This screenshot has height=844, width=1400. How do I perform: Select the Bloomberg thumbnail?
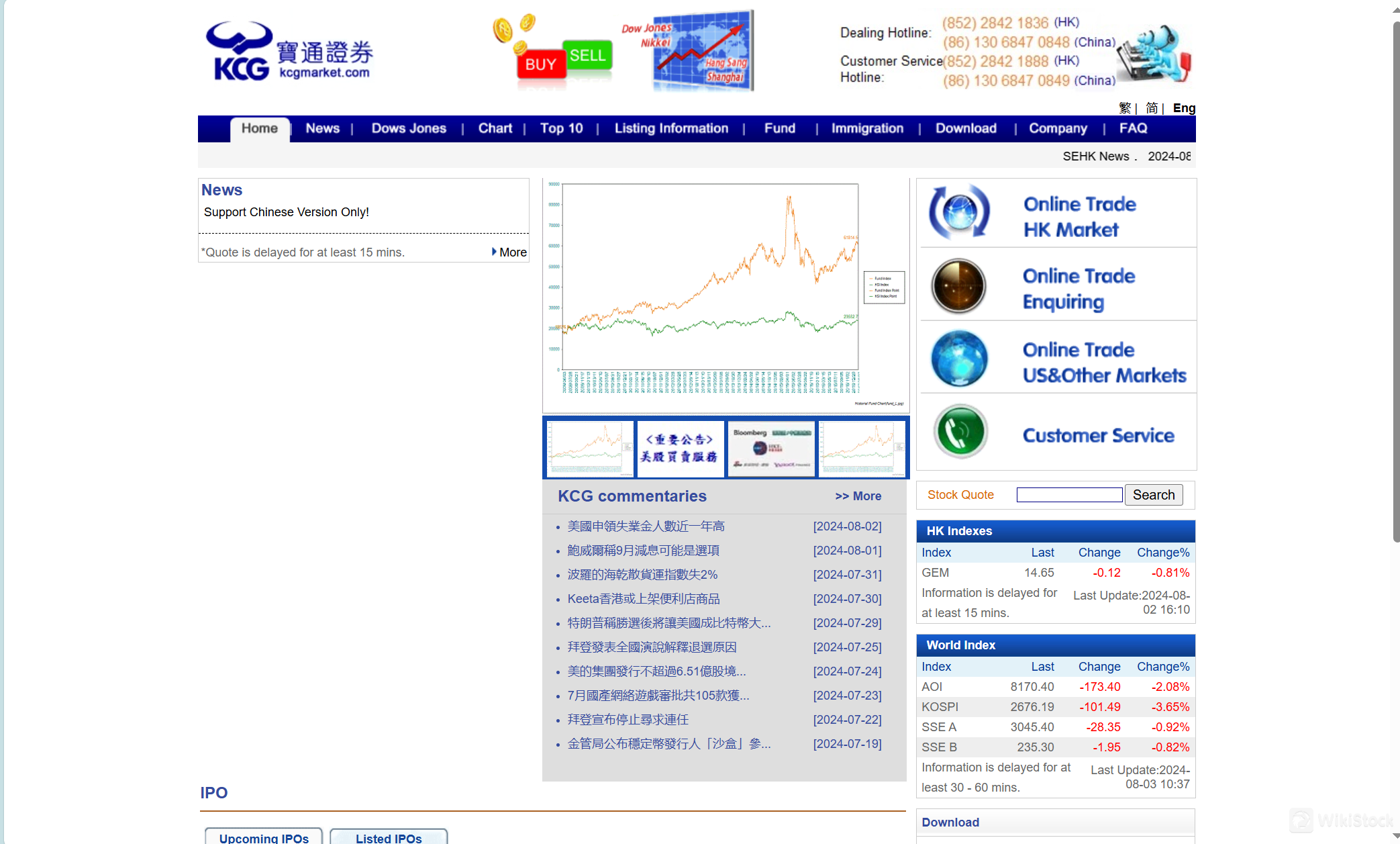(x=771, y=449)
